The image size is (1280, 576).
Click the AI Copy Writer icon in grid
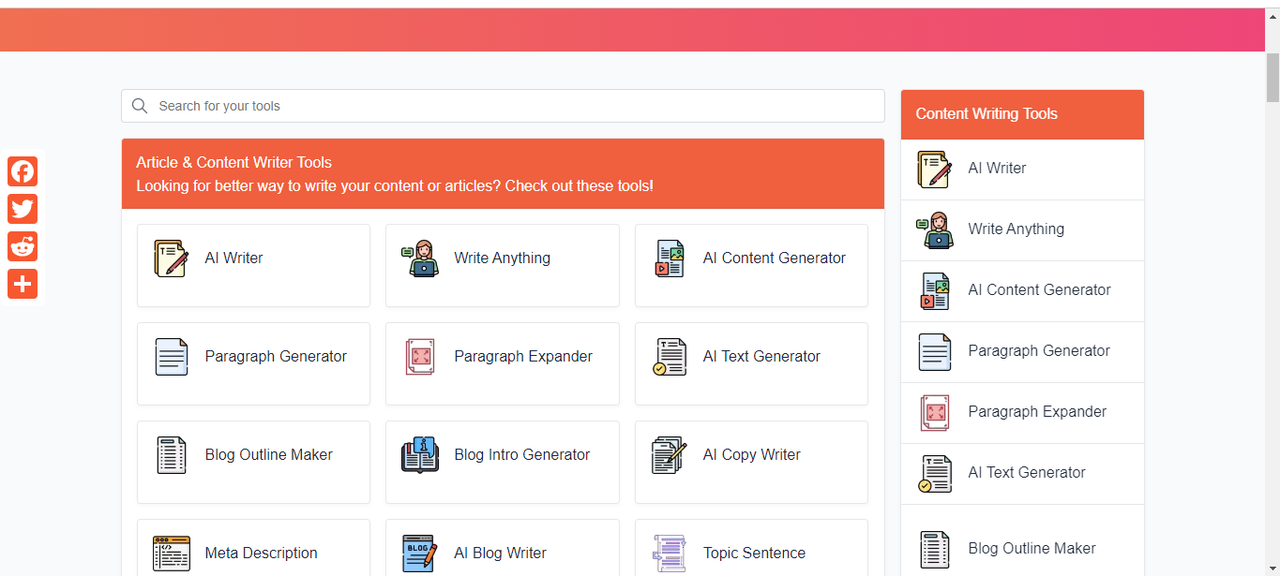(x=669, y=455)
